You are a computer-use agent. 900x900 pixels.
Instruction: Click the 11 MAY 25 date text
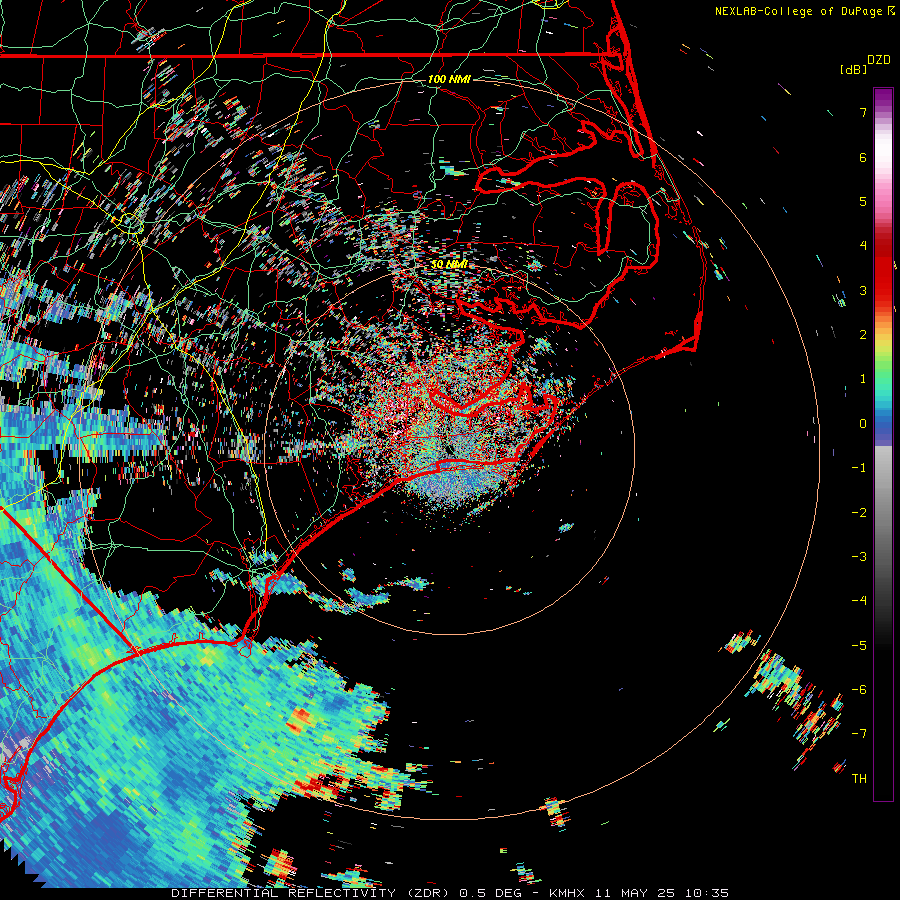(x=635, y=893)
